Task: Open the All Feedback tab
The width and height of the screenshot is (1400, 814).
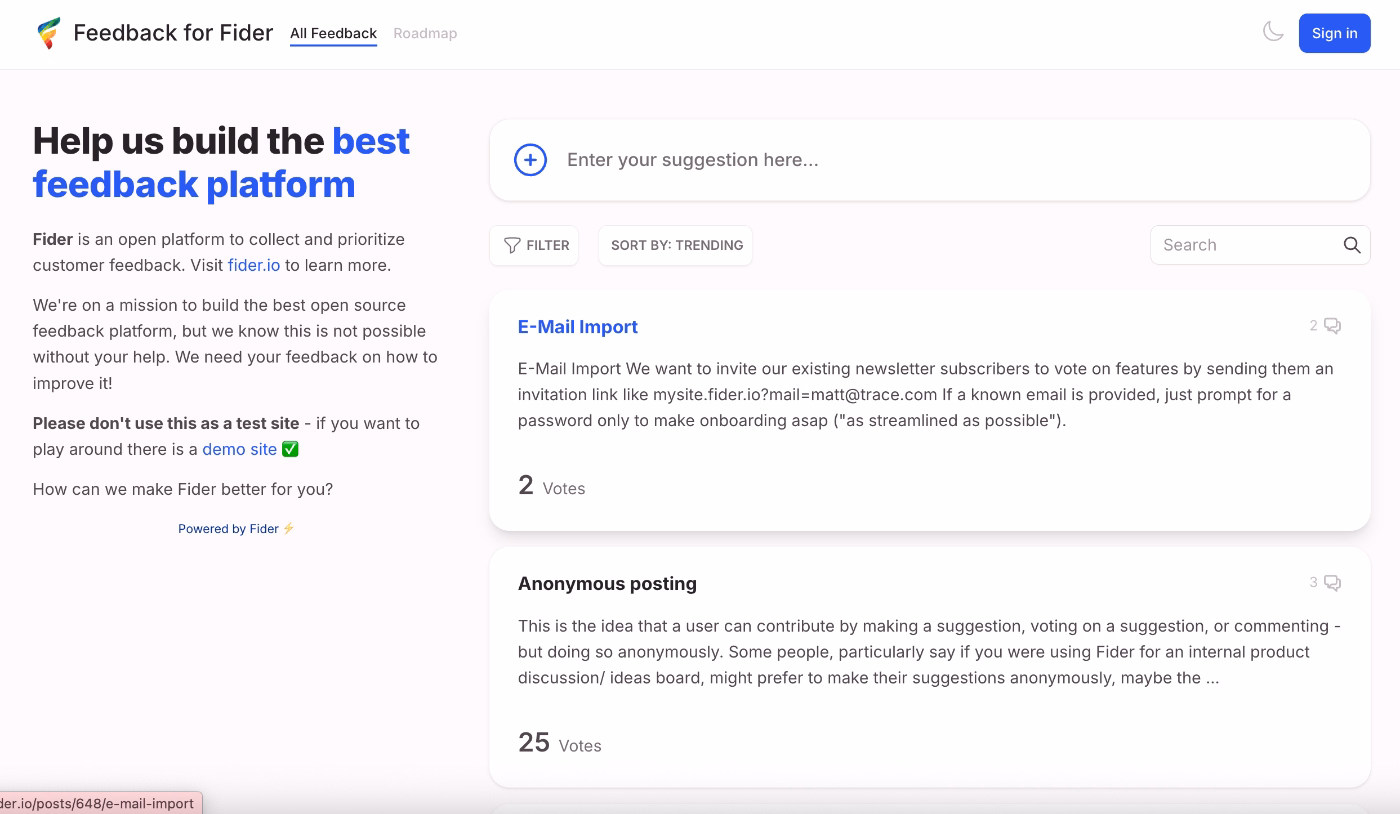Action: [x=333, y=33]
